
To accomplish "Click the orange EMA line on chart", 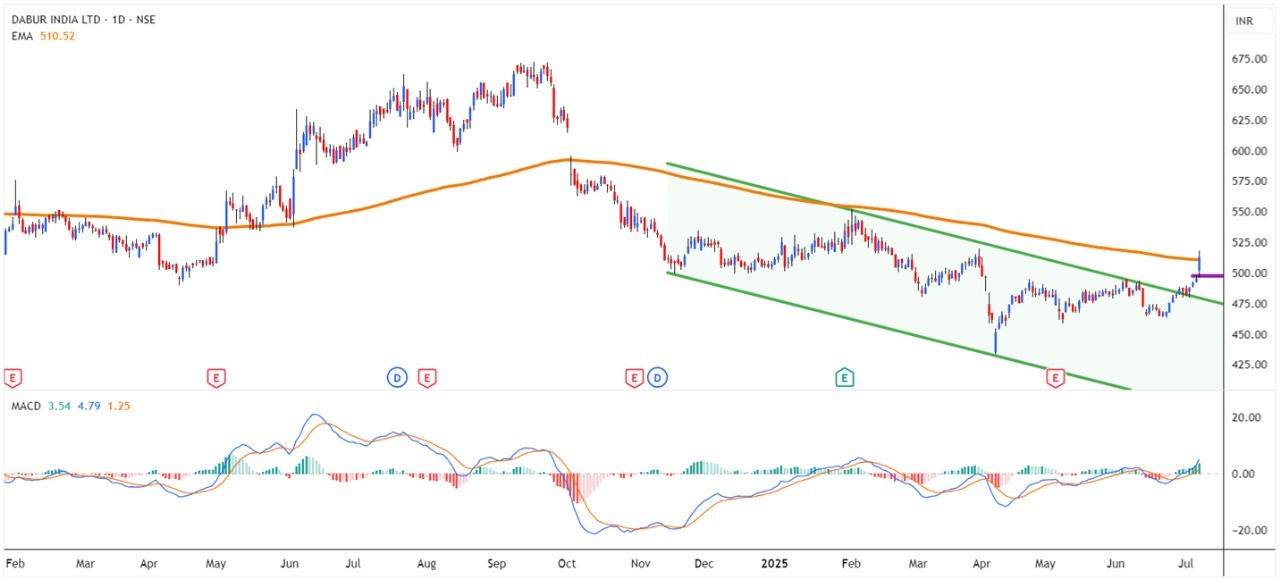I will coord(400,196).
